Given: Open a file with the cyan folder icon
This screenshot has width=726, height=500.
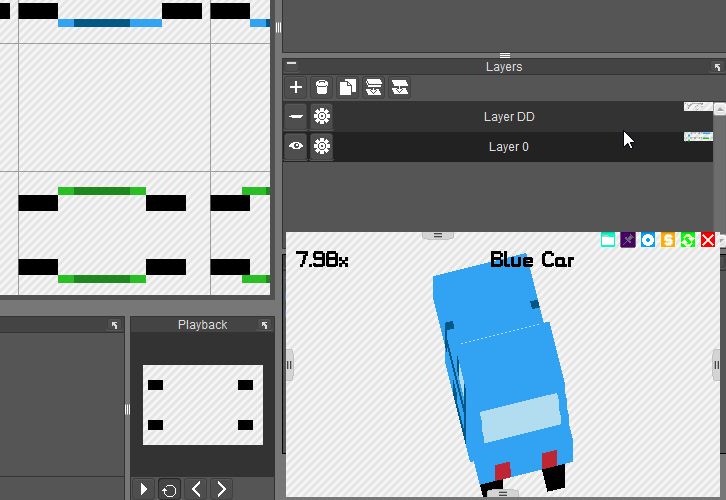Looking at the screenshot, I should click(x=608, y=240).
